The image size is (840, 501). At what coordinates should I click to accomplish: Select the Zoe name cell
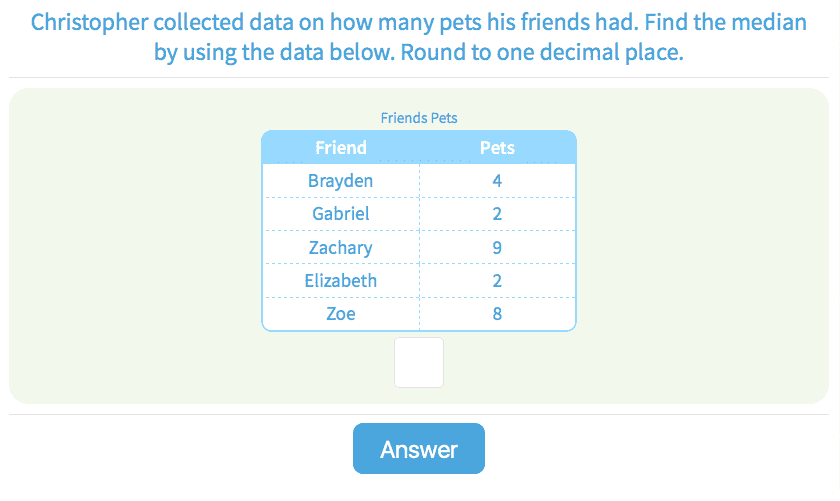pos(341,313)
